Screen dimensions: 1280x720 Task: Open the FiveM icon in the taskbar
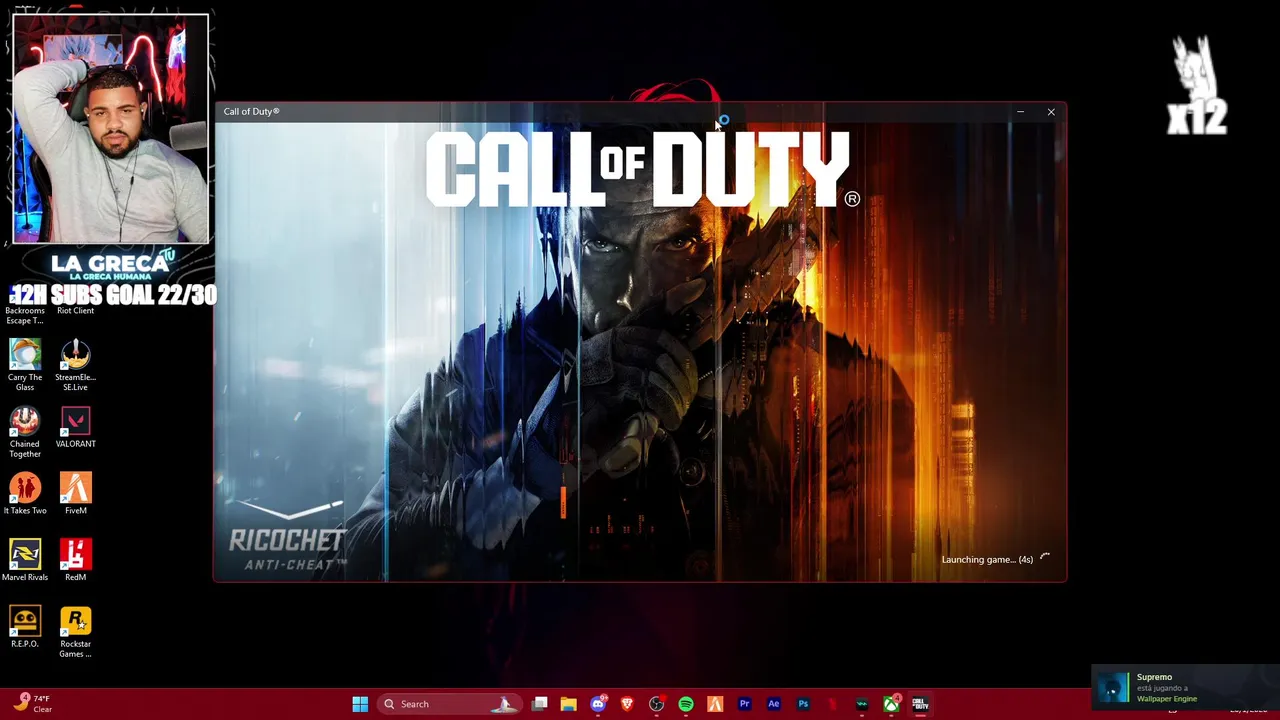715,704
